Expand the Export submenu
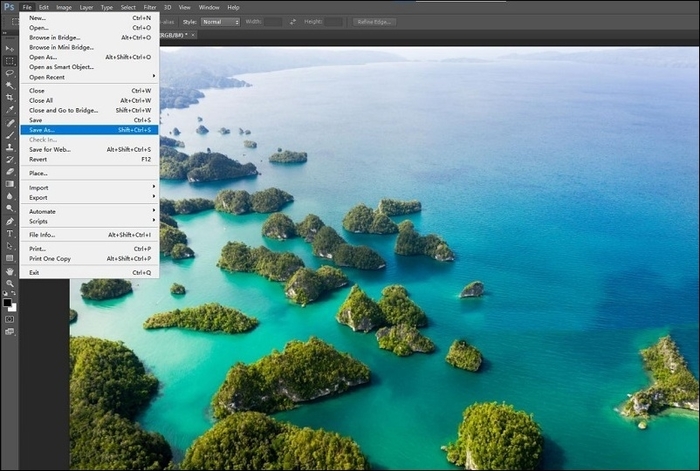Image resolution: width=700 pixels, height=471 pixels. (x=89, y=197)
